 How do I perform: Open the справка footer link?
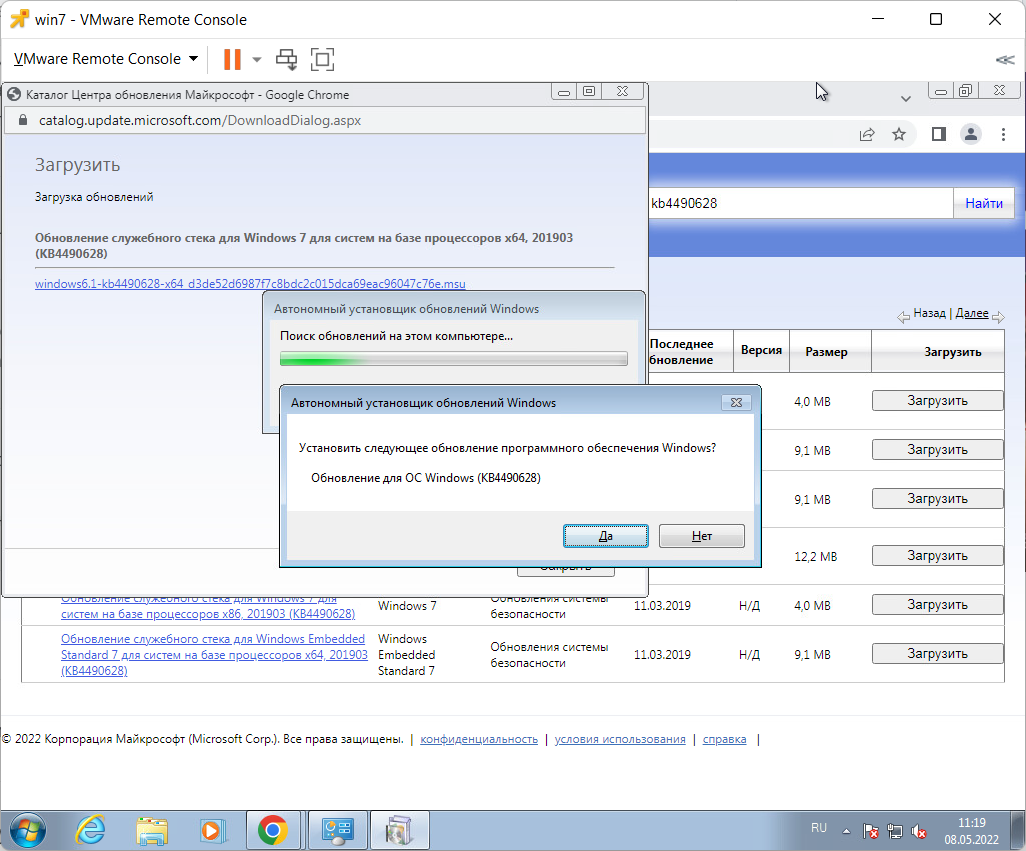tap(724, 739)
